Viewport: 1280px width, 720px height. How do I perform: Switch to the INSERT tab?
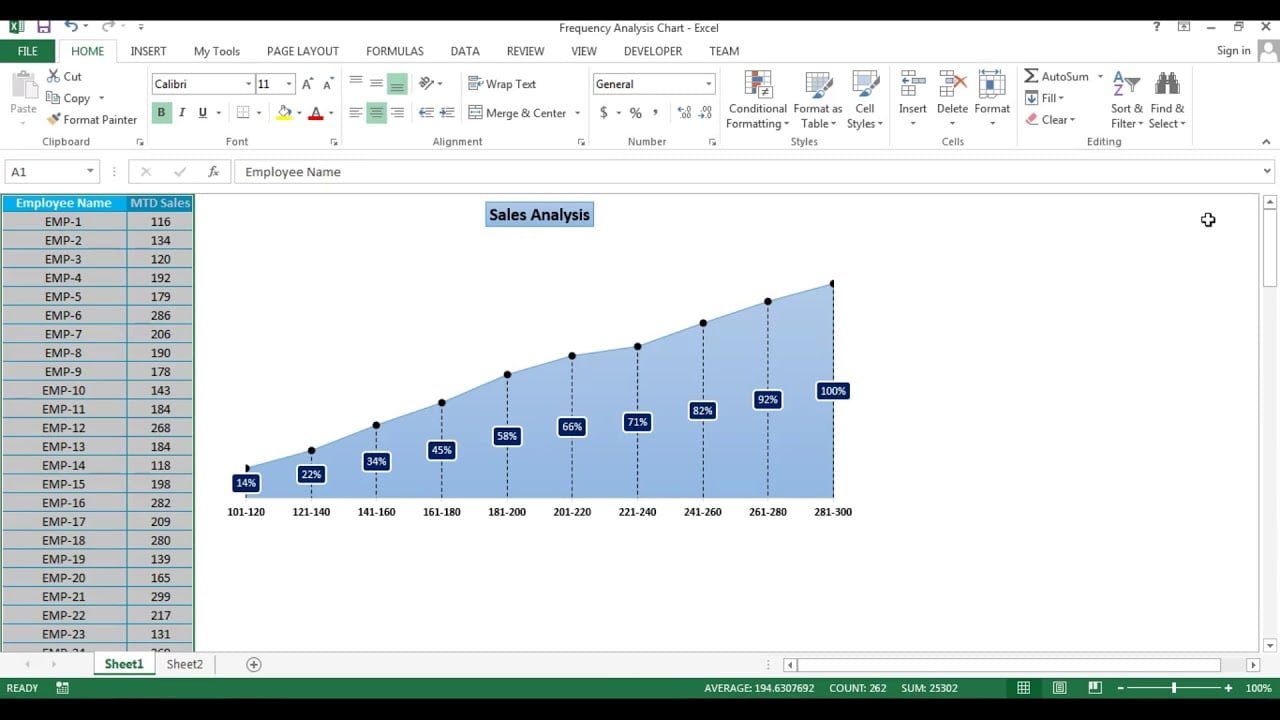click(x=148, y=51)
